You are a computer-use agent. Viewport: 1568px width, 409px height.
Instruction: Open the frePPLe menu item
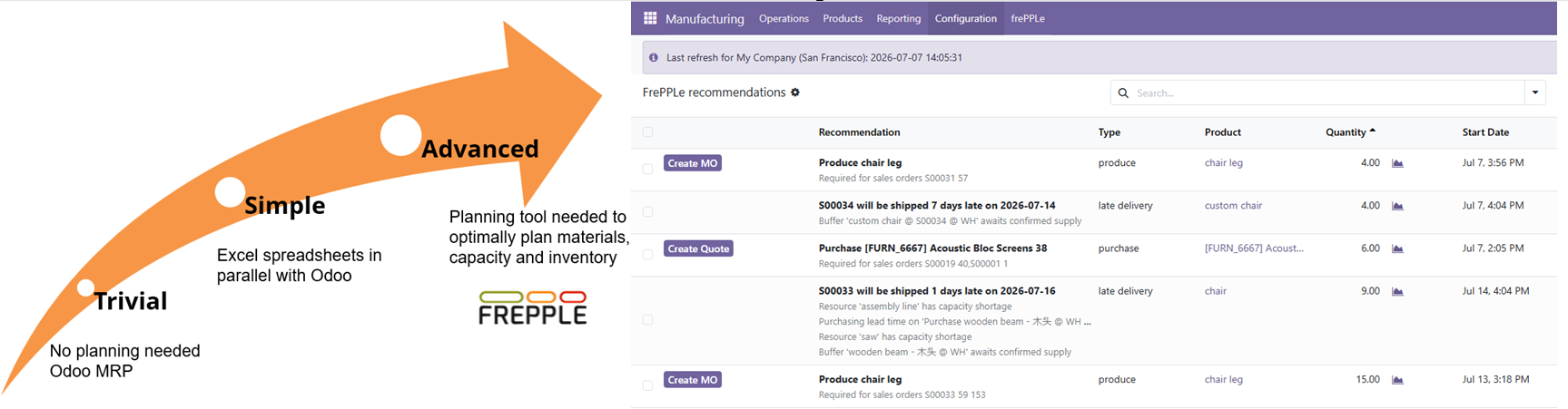point(1027,18)
